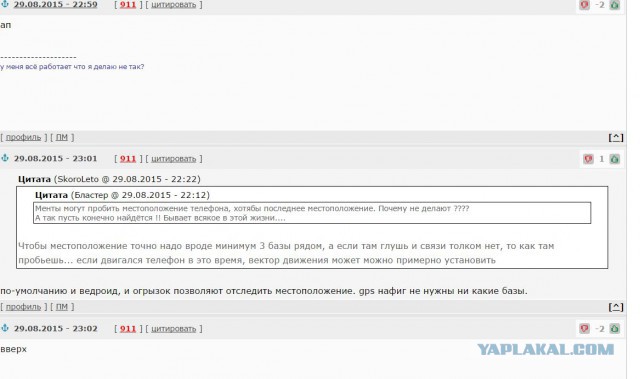The image size is (640, 379).
Task: Click the 'вверх' post text
Action: [13, 349]
